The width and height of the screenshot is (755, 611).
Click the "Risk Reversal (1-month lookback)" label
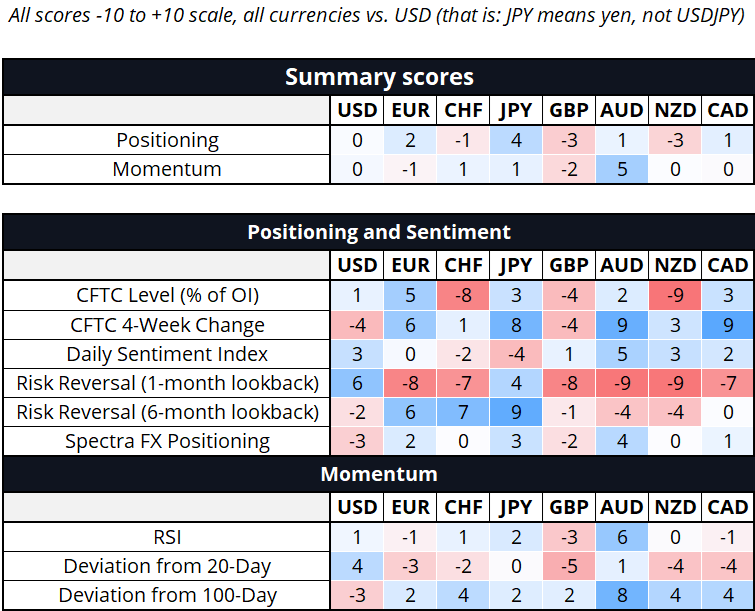click(x=167, y=383)
